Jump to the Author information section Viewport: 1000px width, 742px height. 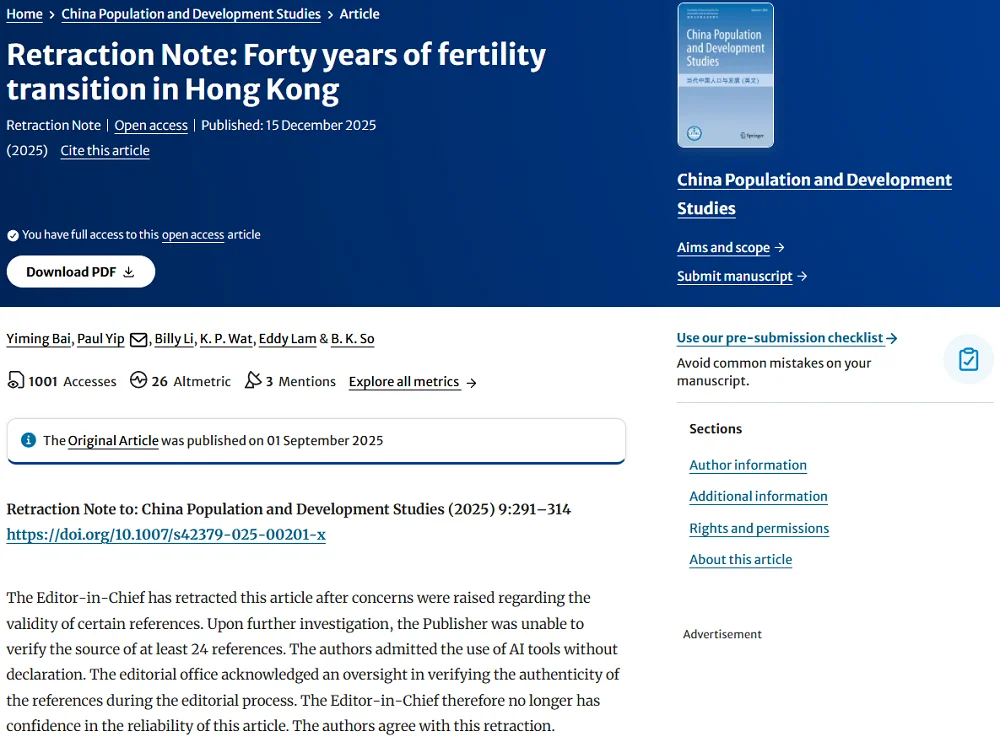tap(748, 465)
